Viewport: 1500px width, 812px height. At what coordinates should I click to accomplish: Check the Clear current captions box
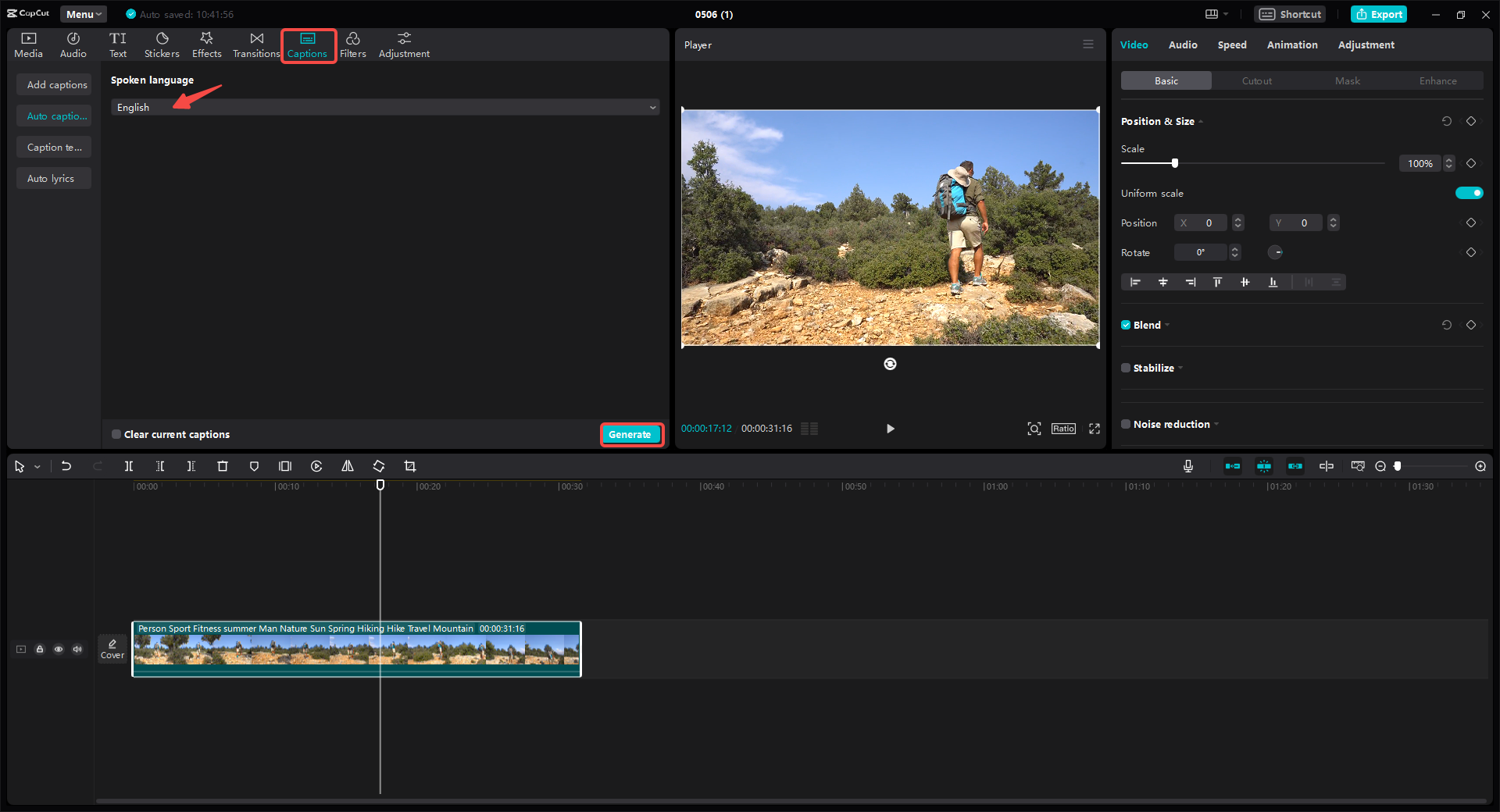[115, 434]
